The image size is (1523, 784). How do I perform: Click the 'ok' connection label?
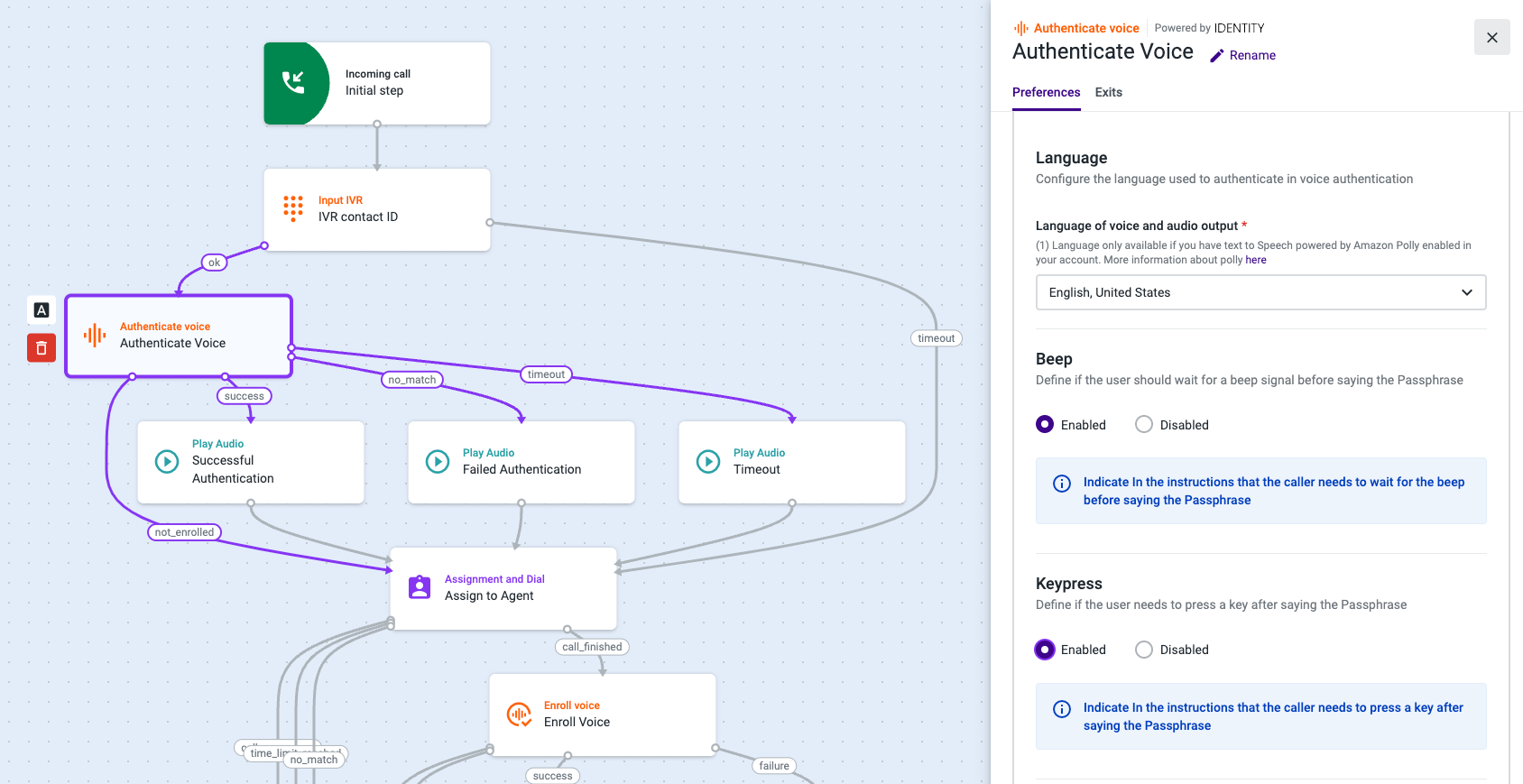[x=214, y=263]
